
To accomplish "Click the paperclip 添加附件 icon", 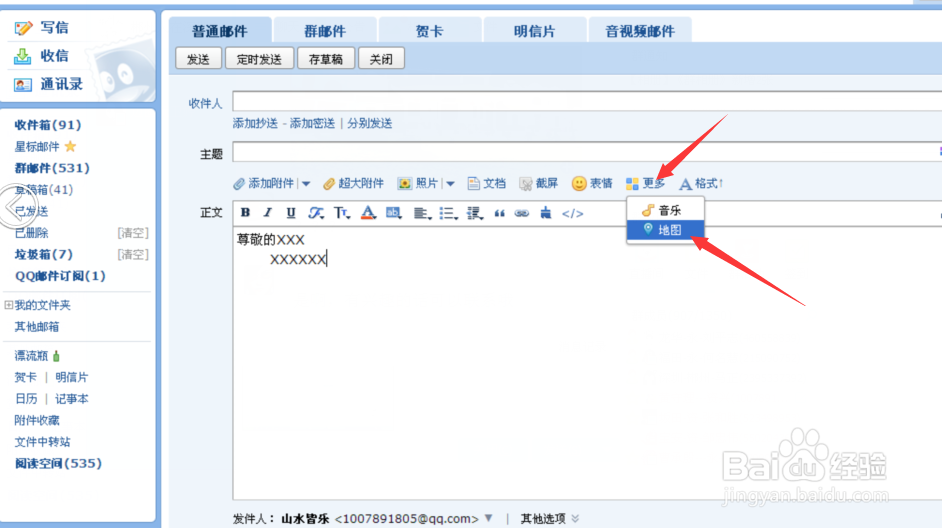I will click(x=239, y=183).
